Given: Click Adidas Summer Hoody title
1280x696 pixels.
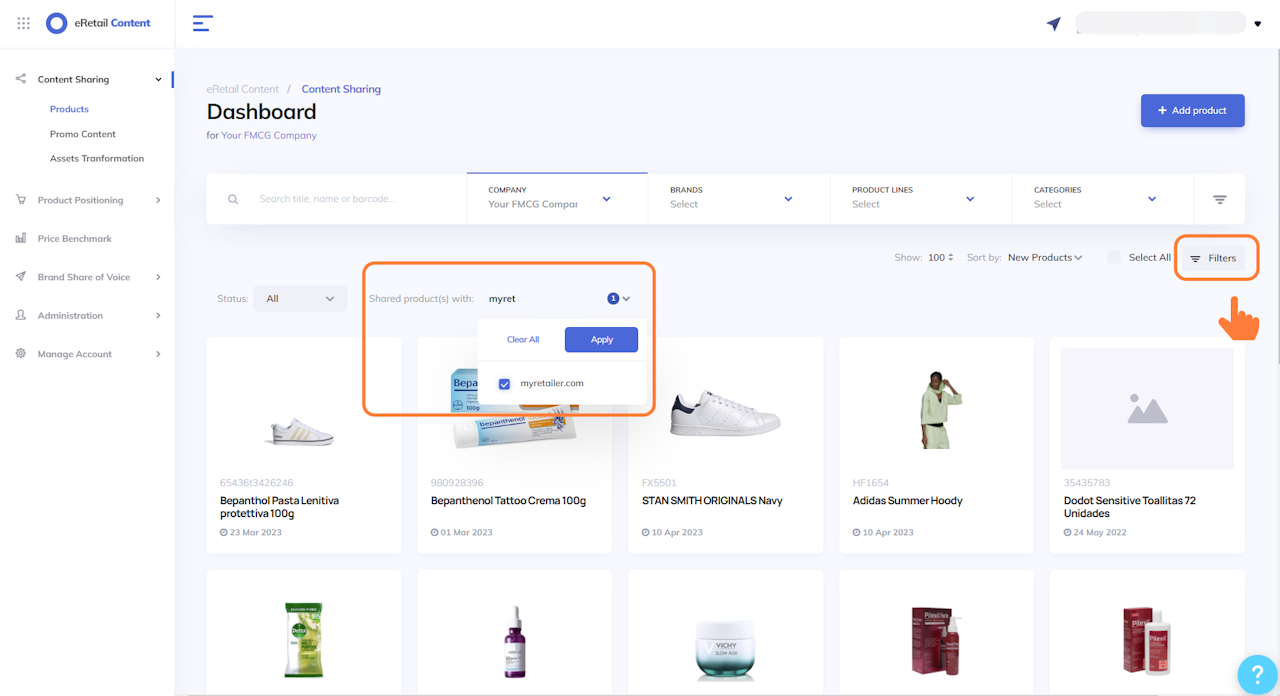Looking at the screenshot, I should click(x=908, y=500).
